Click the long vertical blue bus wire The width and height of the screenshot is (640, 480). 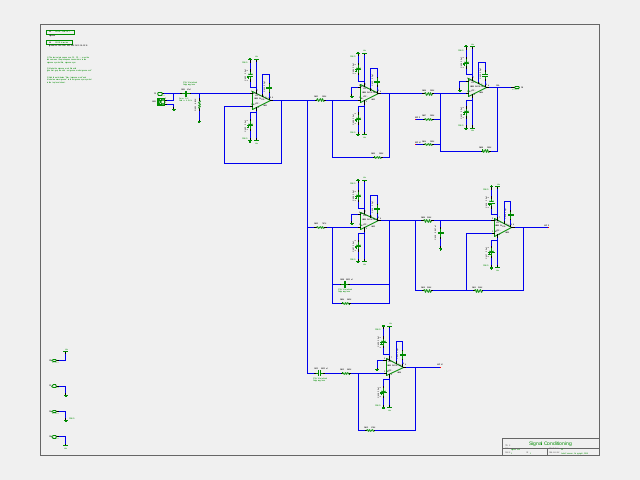pos(307,237)
